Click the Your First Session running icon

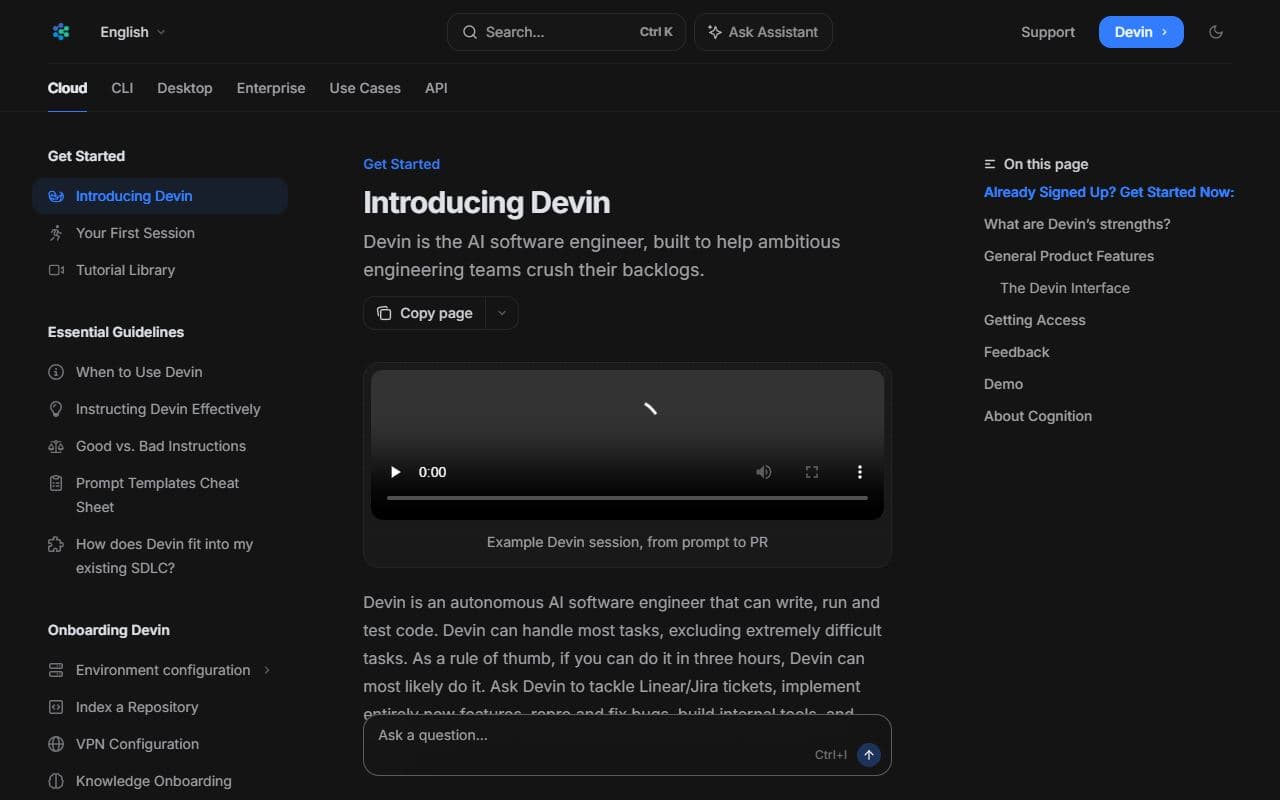click(x=56, y=233)
